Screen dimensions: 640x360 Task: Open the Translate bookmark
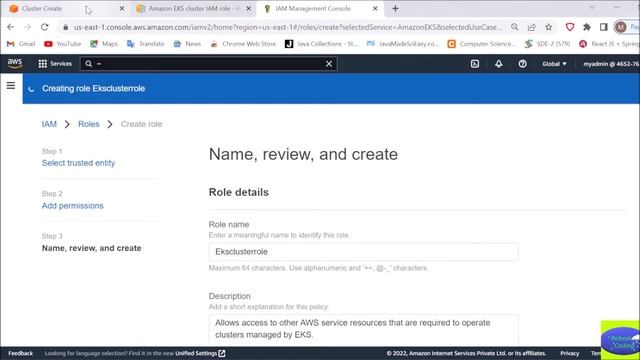coord(146,44)
